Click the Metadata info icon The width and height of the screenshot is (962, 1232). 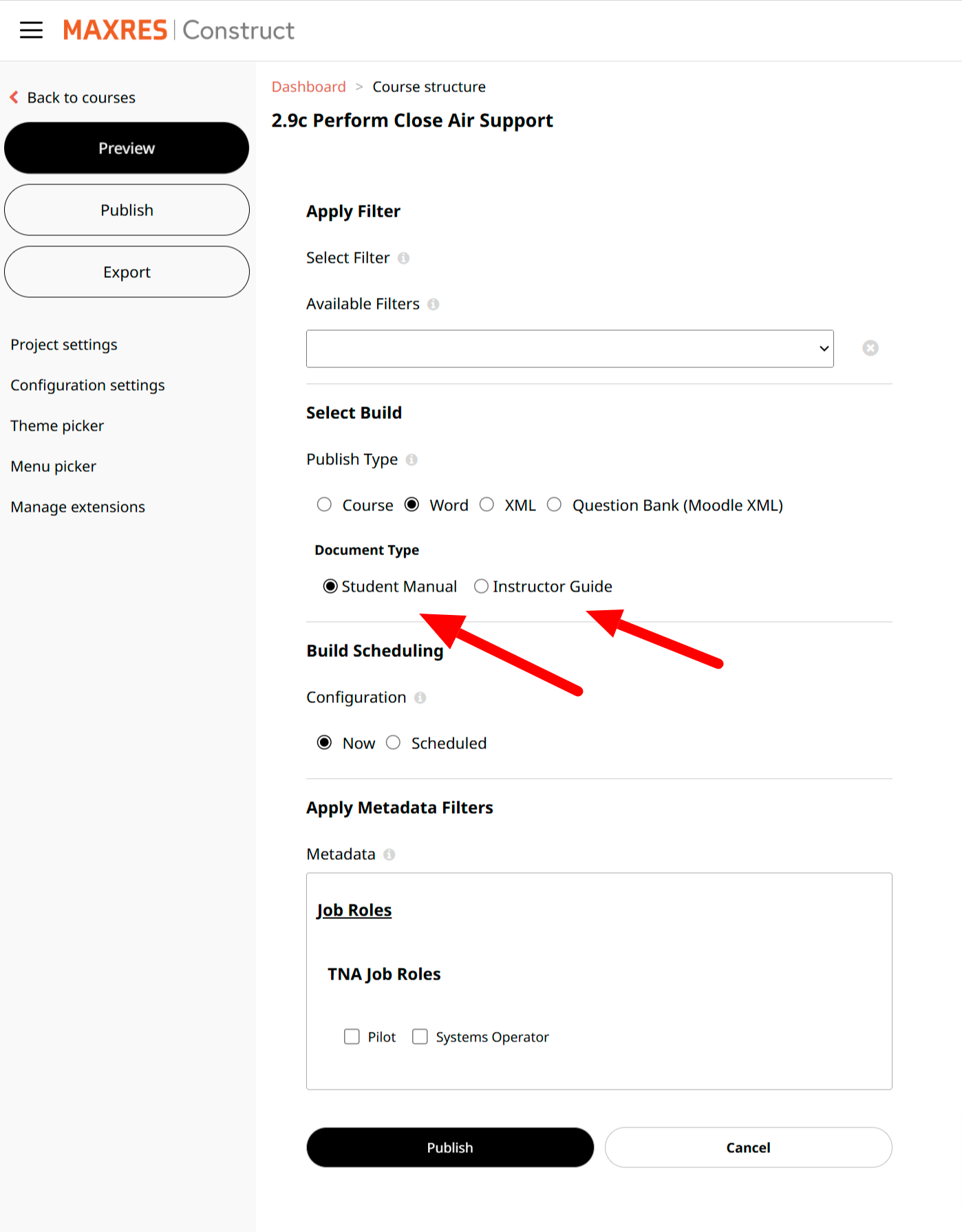(389, 854)
